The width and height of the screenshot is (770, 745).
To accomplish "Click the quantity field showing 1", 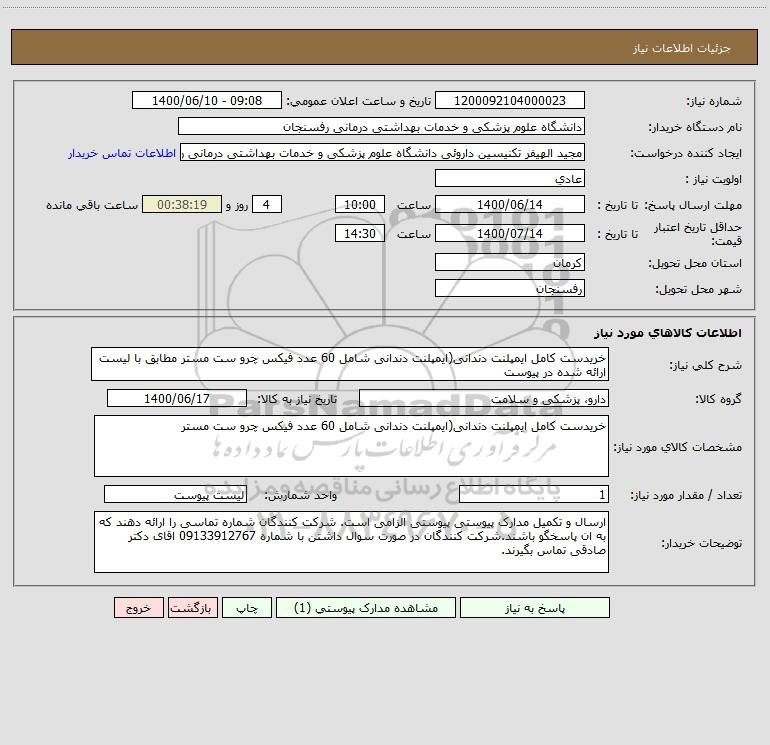I will (x=534, y=495).
